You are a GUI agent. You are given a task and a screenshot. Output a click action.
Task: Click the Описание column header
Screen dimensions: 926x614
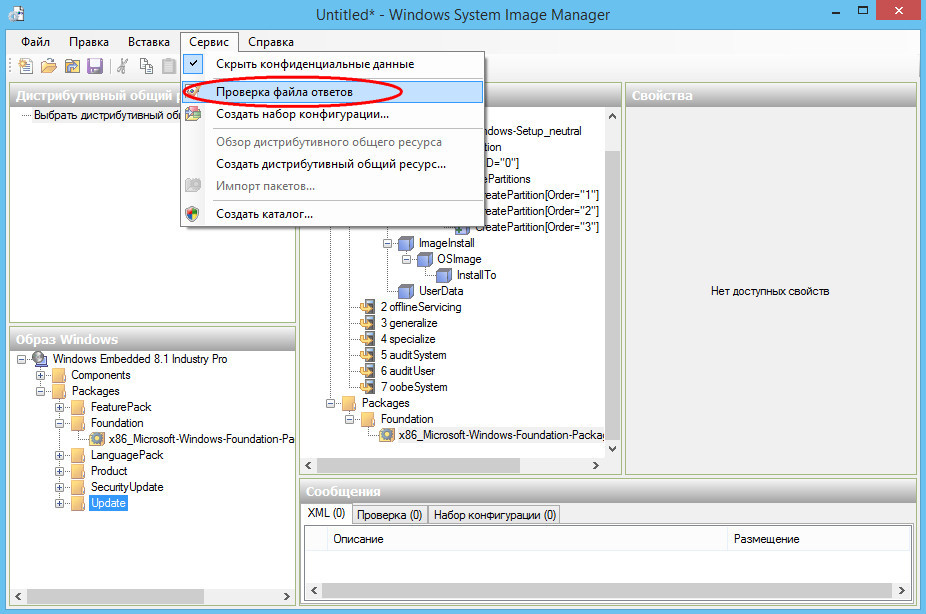527,539
